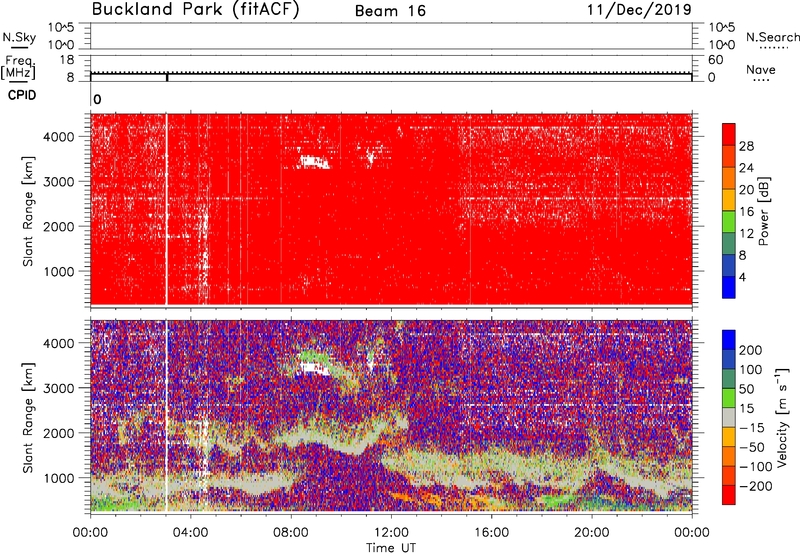The width and height of the screenshot is (800, 554).
Task: Click the blue bottom of the power color bar
Action: pos(729,288)
